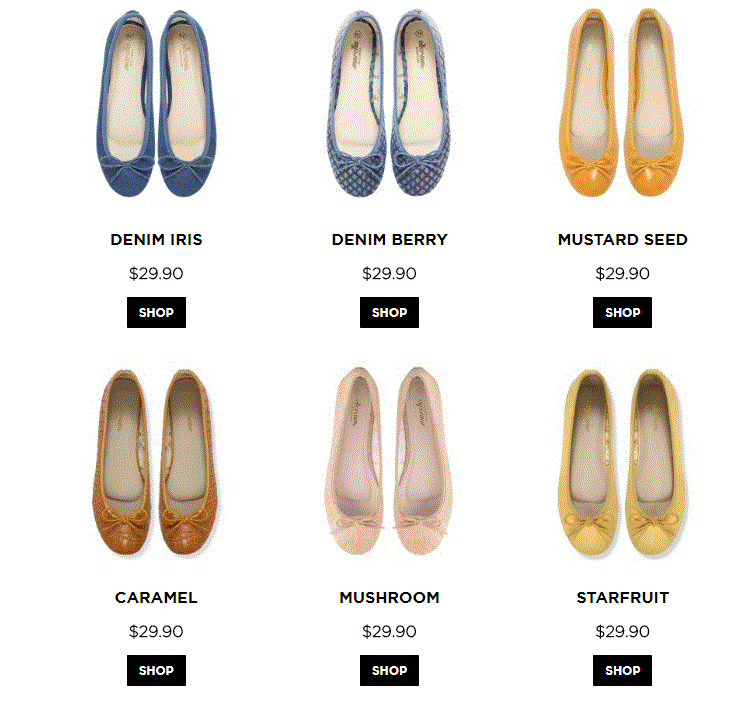Click the SHOP button for Denim Berry
Screen dimensions: 752x708
point(389,312)
